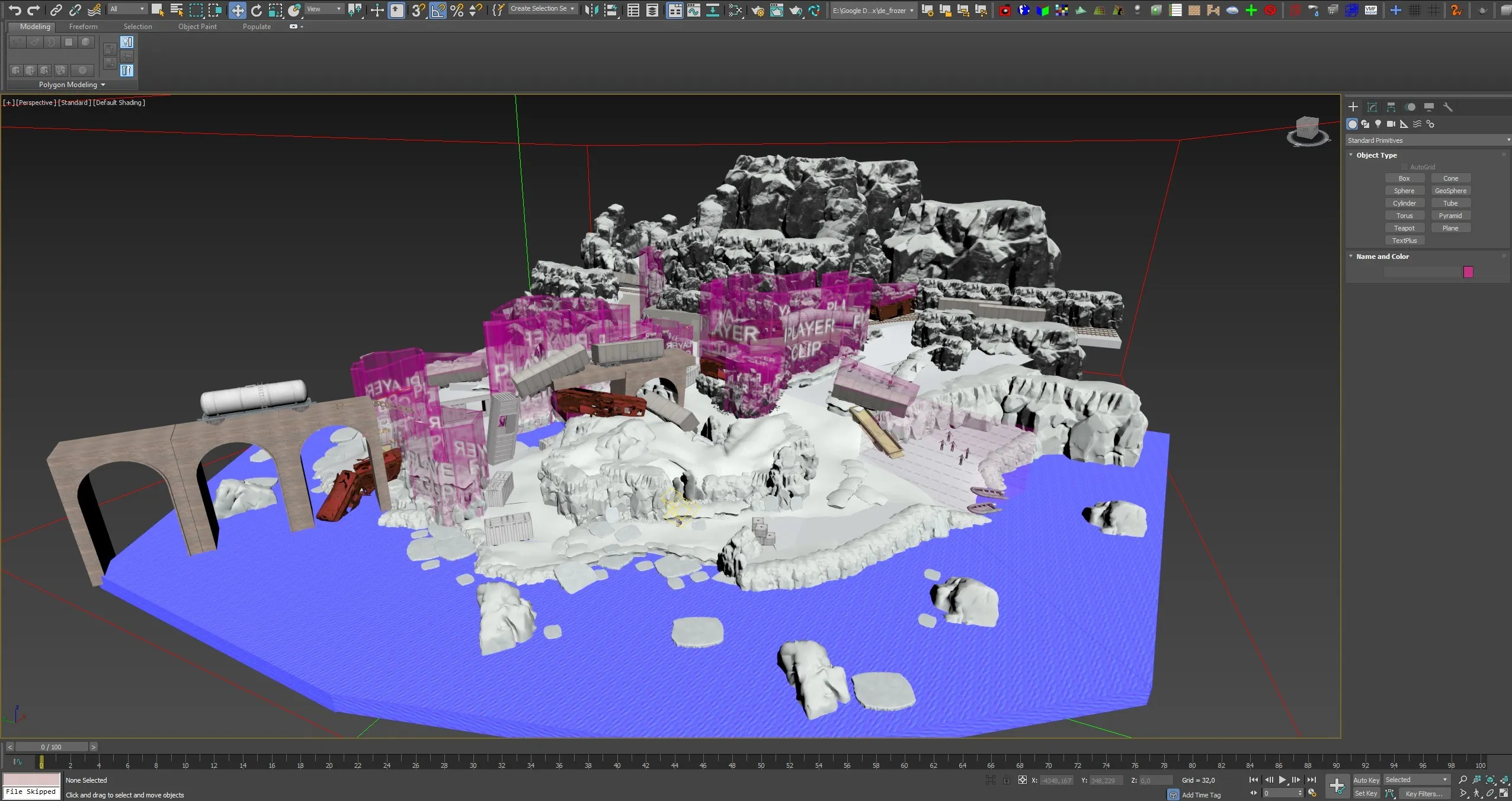This screenshot has width=1512, height=801.
Task: Open the All selection filter dropdown
Action: click(127, 9)
